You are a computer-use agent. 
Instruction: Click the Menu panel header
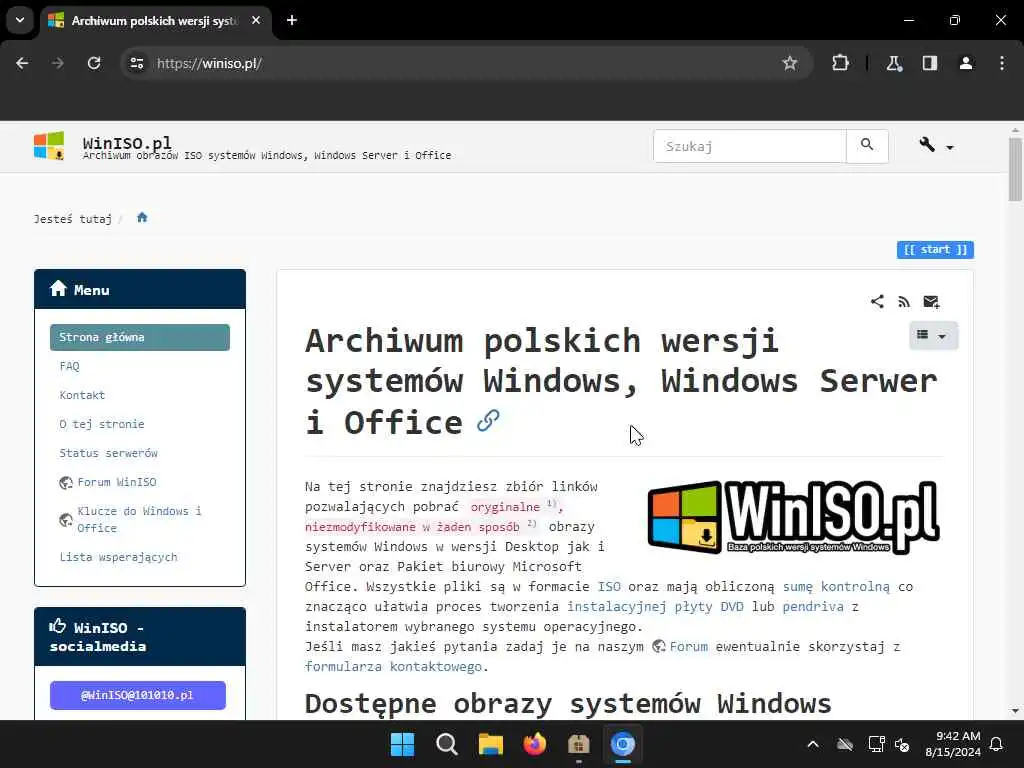(x=140, y=289)
